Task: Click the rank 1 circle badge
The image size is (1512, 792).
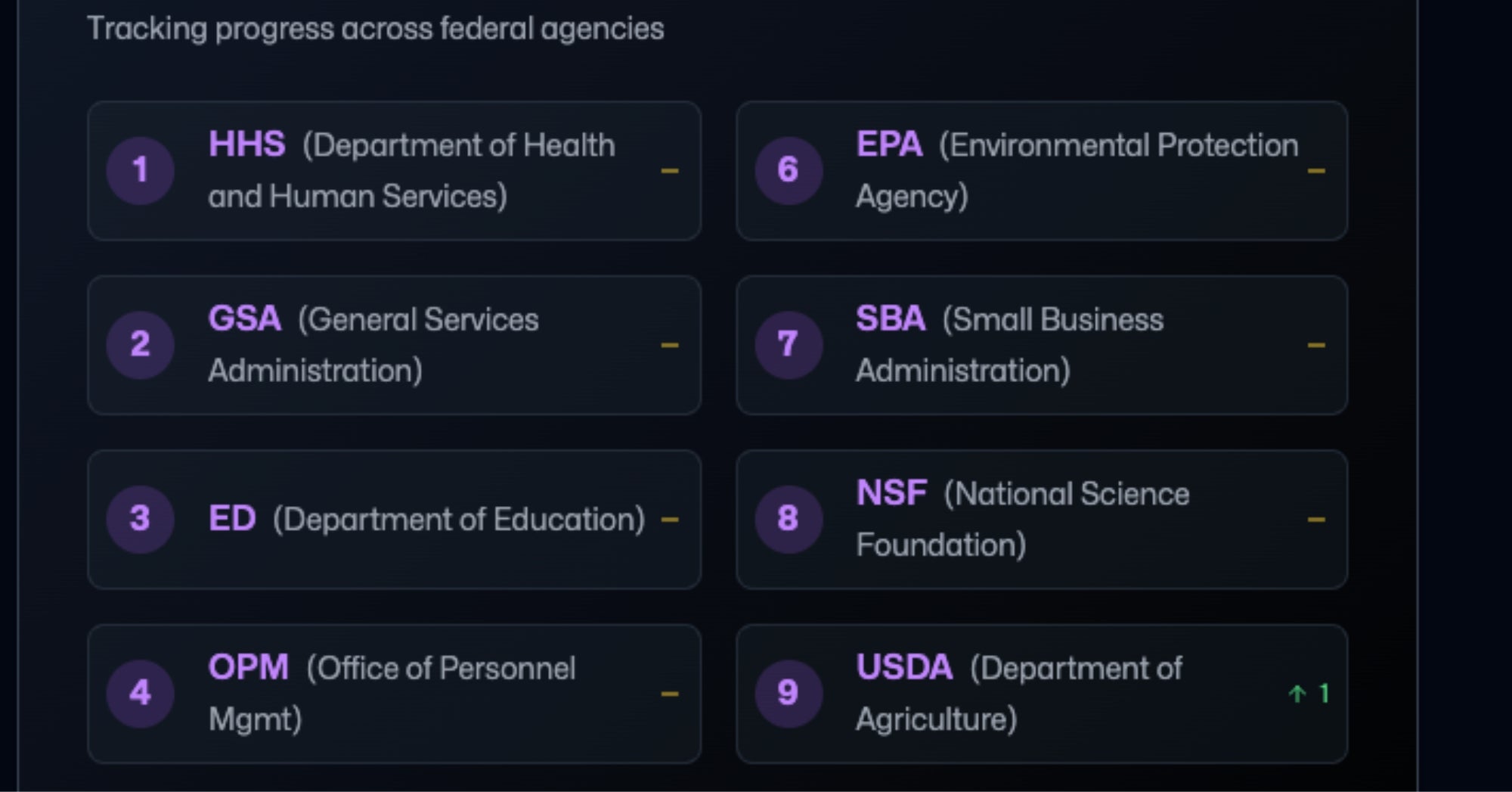Action: (x=140, y=170)
